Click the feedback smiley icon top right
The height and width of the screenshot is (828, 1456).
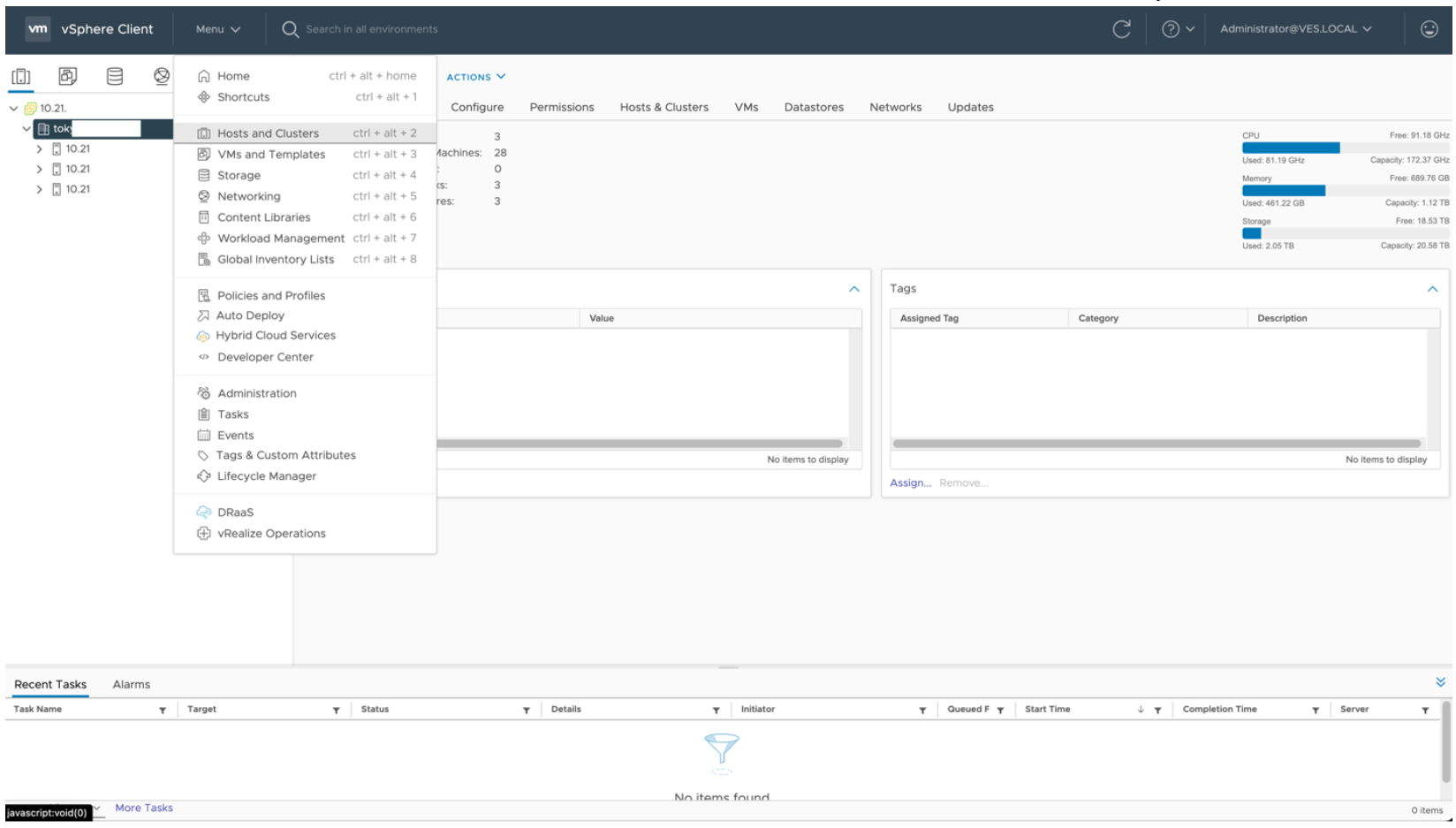tap(1429, 28)
